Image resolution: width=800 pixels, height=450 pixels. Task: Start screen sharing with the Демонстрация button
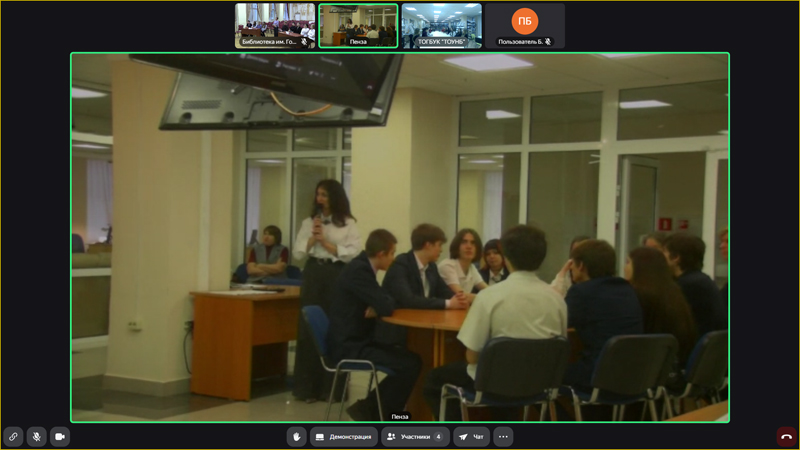coord(344,437)
